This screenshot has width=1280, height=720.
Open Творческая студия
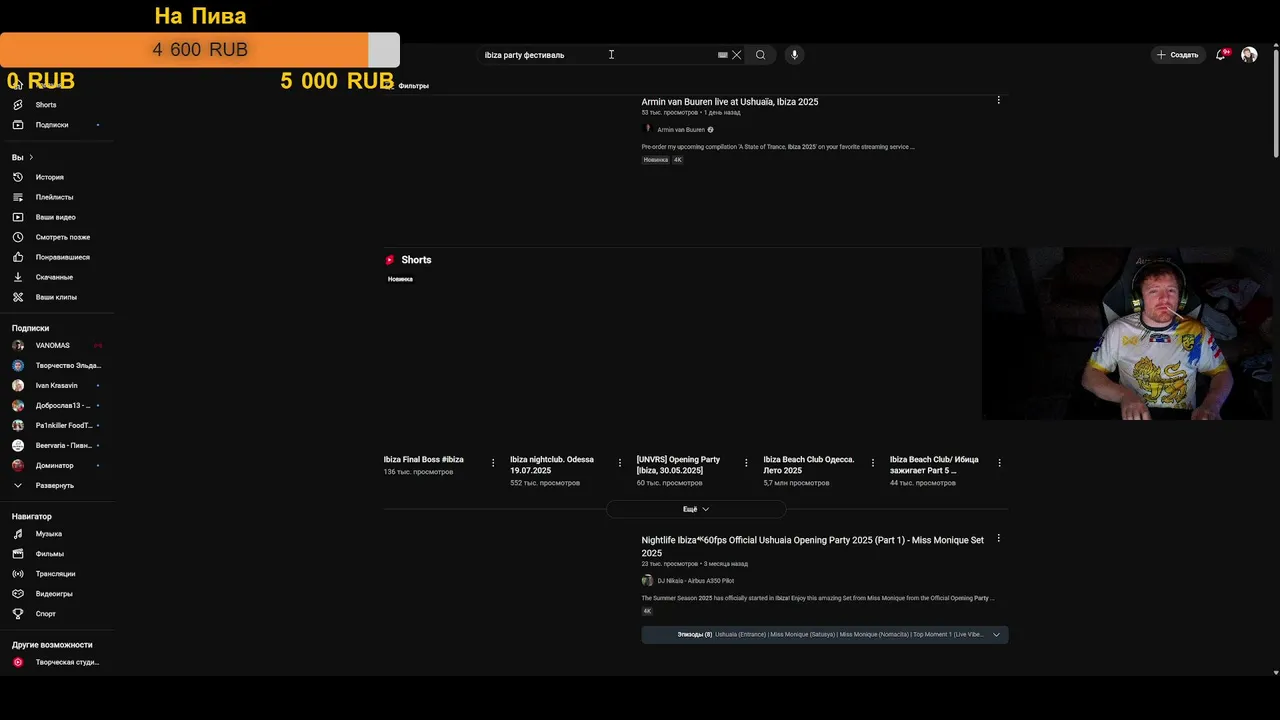click(56, 662)
